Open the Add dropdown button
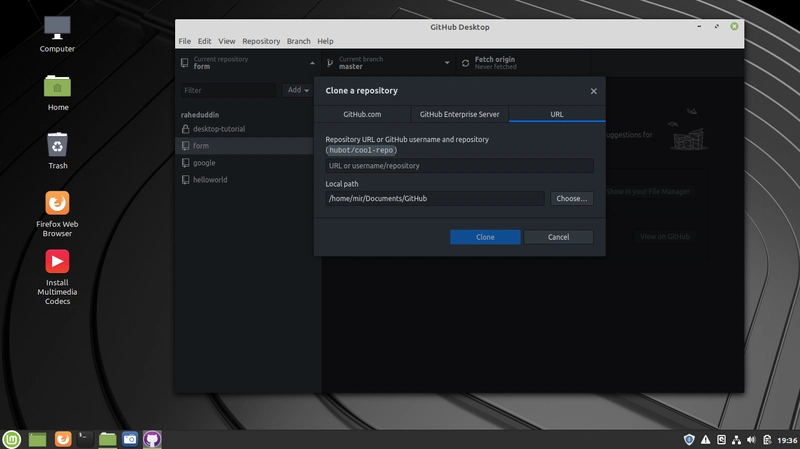 click(297, 90)
